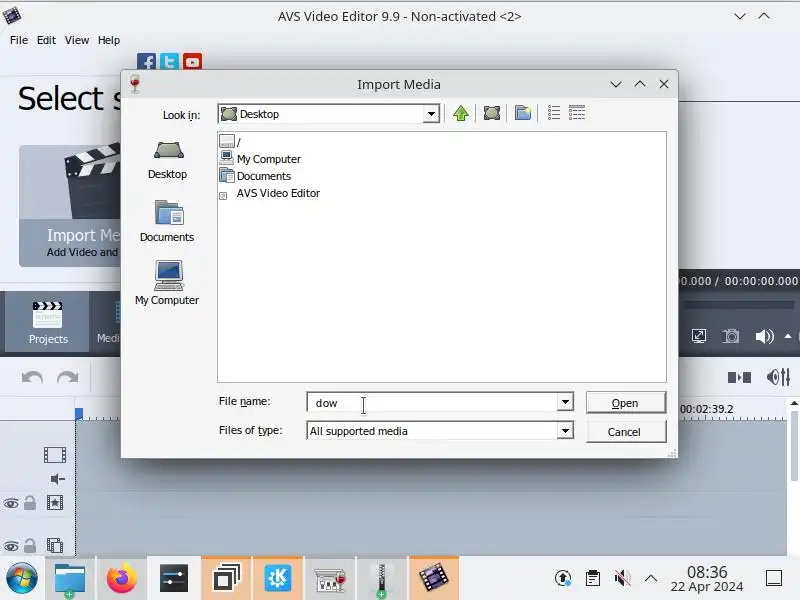Open the Edit menu
This screenshot has width=800, height=600.
pos(46,40)
